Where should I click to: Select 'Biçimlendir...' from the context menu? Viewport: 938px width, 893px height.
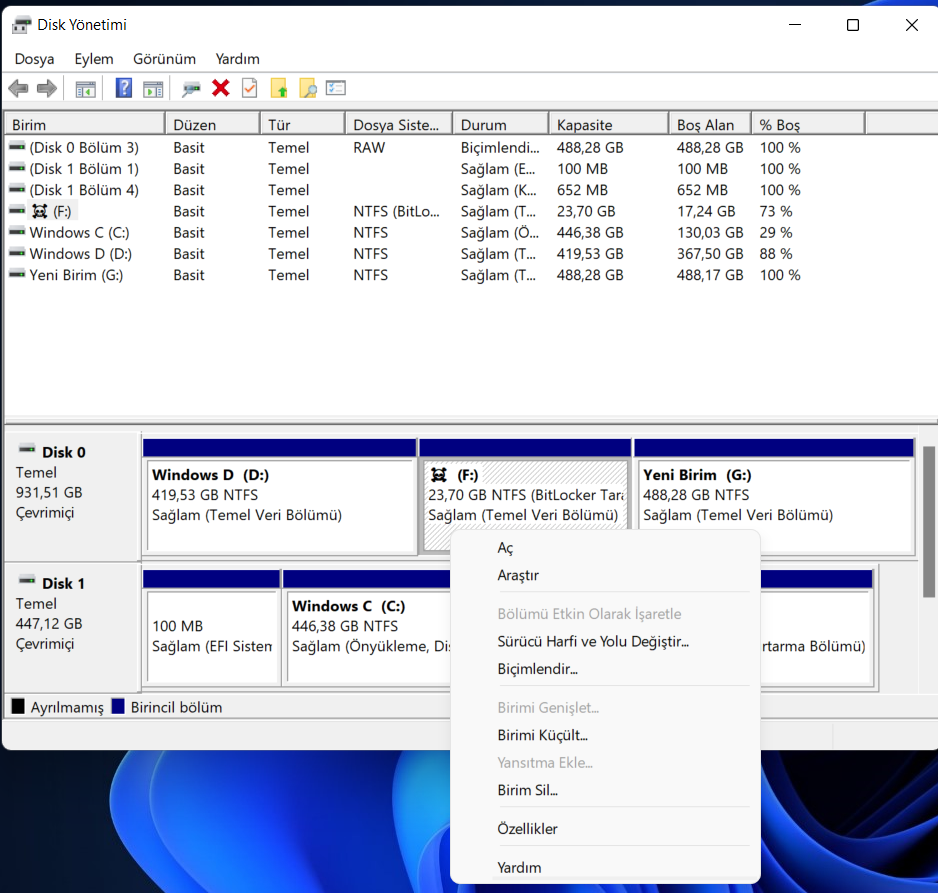click(x=537, y=669)
